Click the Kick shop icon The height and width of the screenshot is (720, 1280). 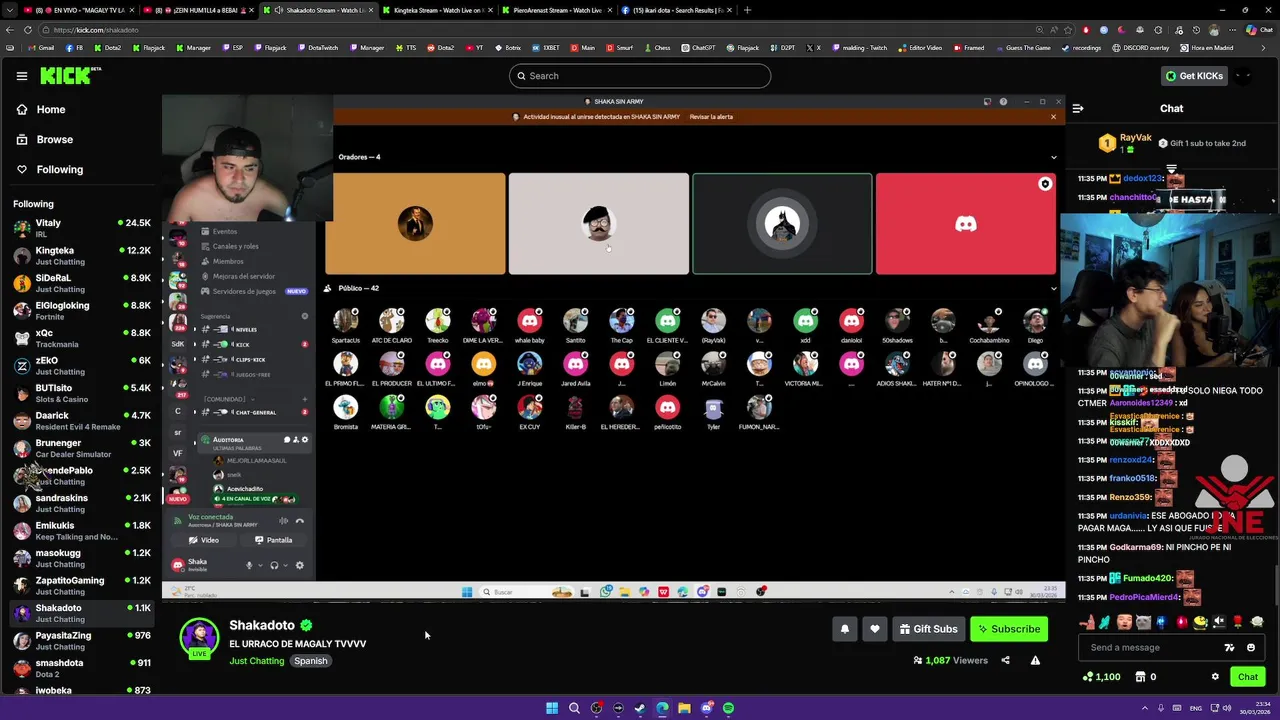click(x=1141, y=677)
